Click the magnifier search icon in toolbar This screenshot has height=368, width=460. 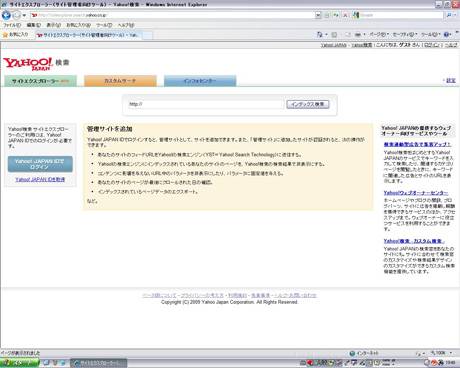(449, 15)
